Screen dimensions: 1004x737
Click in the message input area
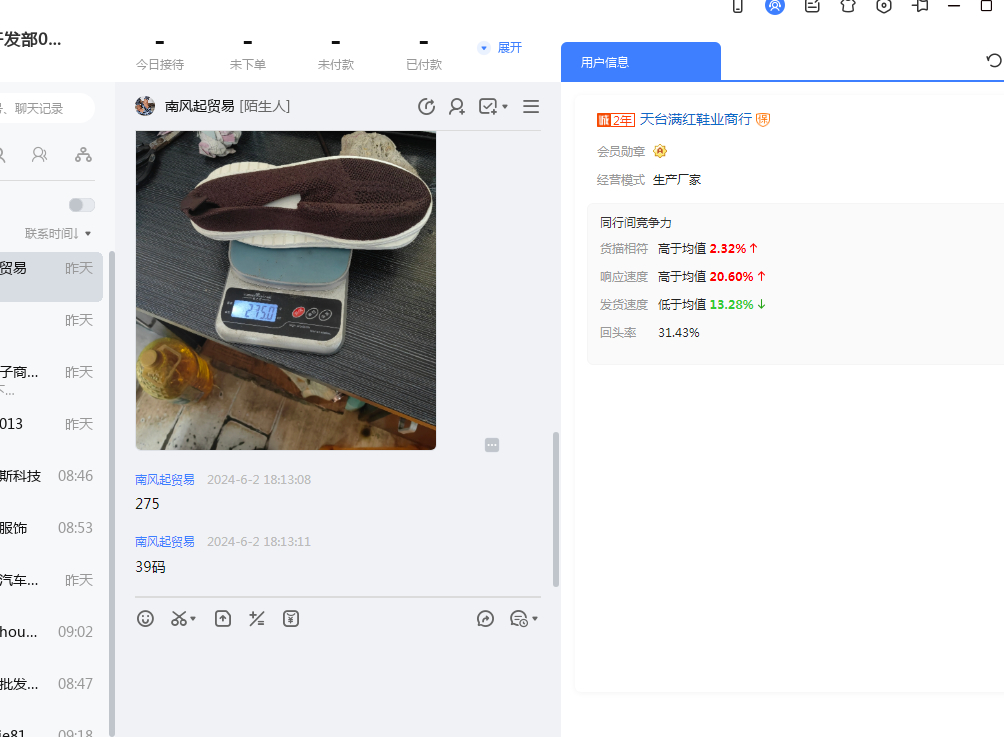click(337, 682)
